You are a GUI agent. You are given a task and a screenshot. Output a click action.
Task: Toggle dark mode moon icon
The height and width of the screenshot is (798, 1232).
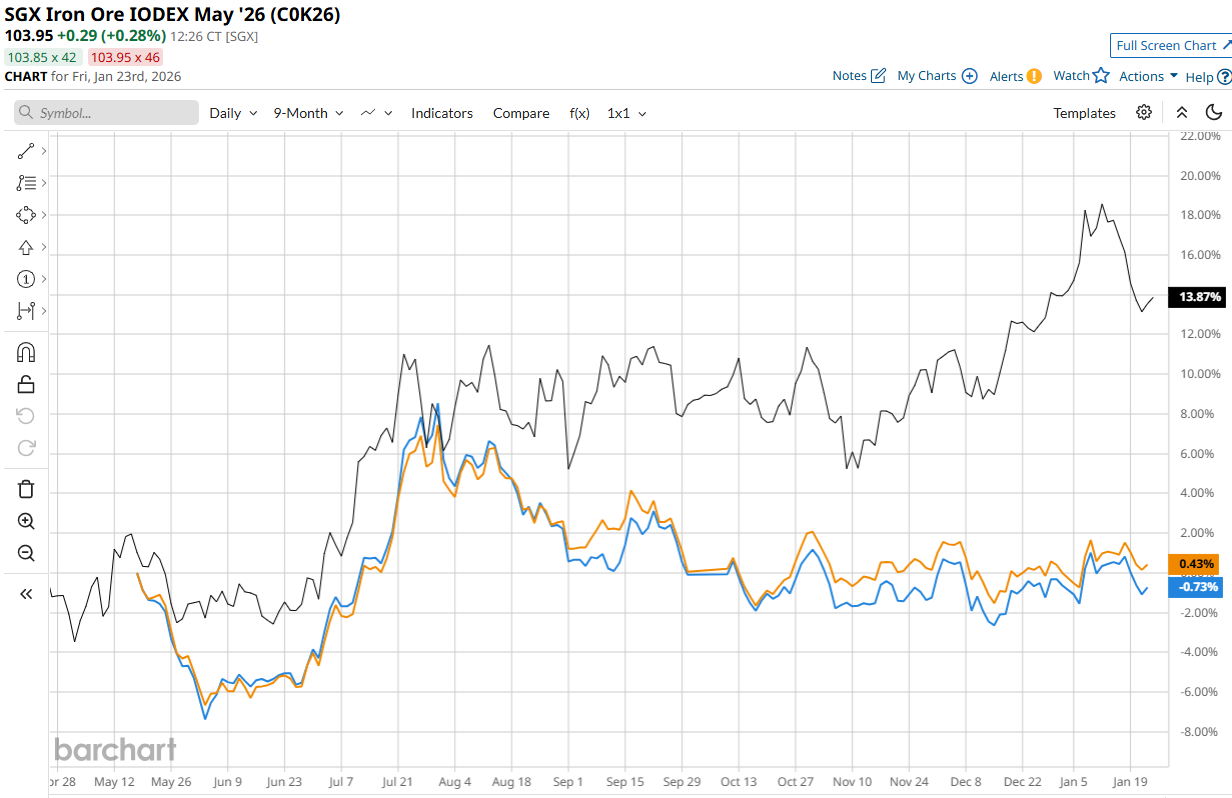click(1214, 113)
